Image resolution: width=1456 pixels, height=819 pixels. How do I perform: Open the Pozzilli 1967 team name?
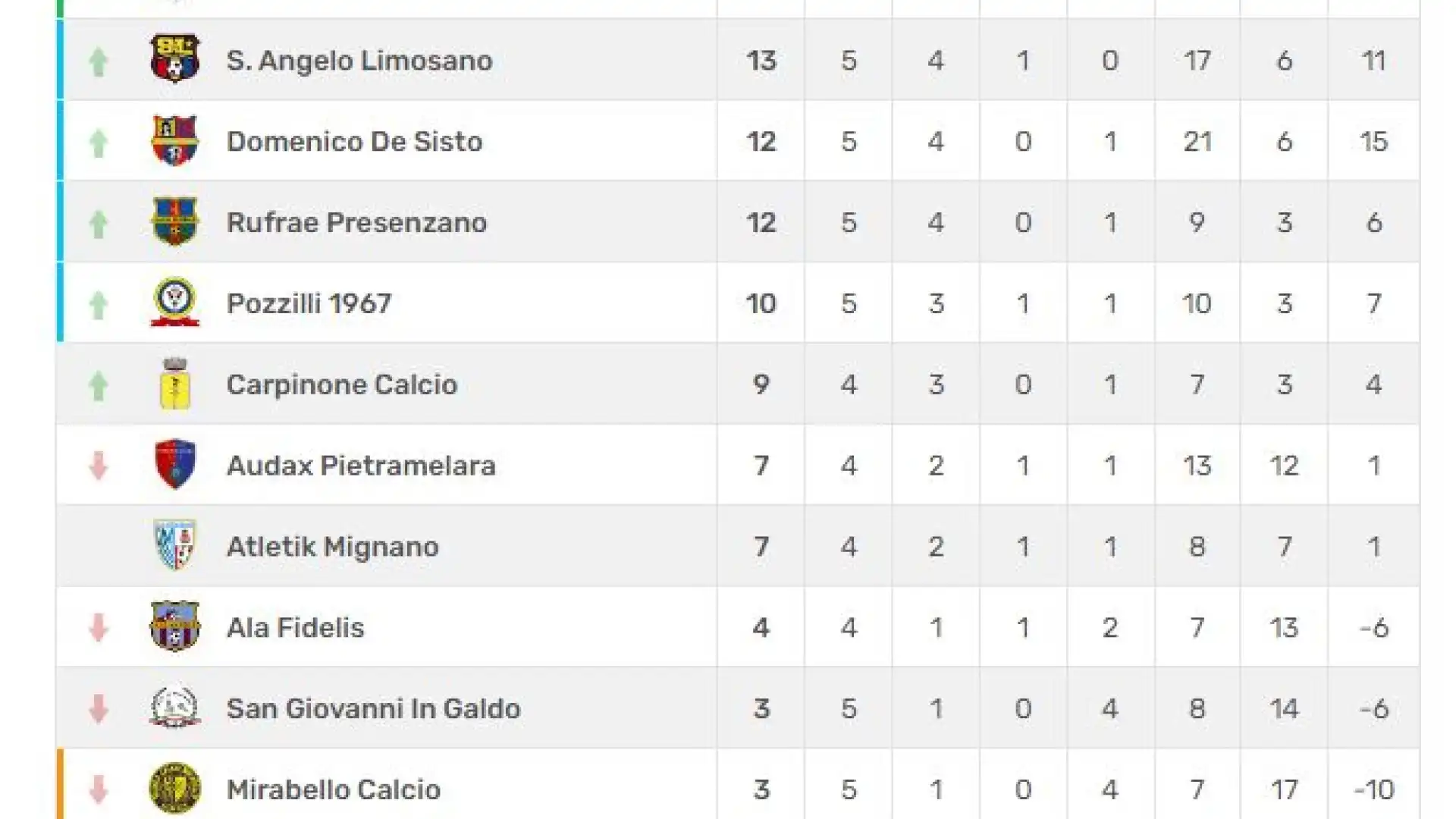309,303
